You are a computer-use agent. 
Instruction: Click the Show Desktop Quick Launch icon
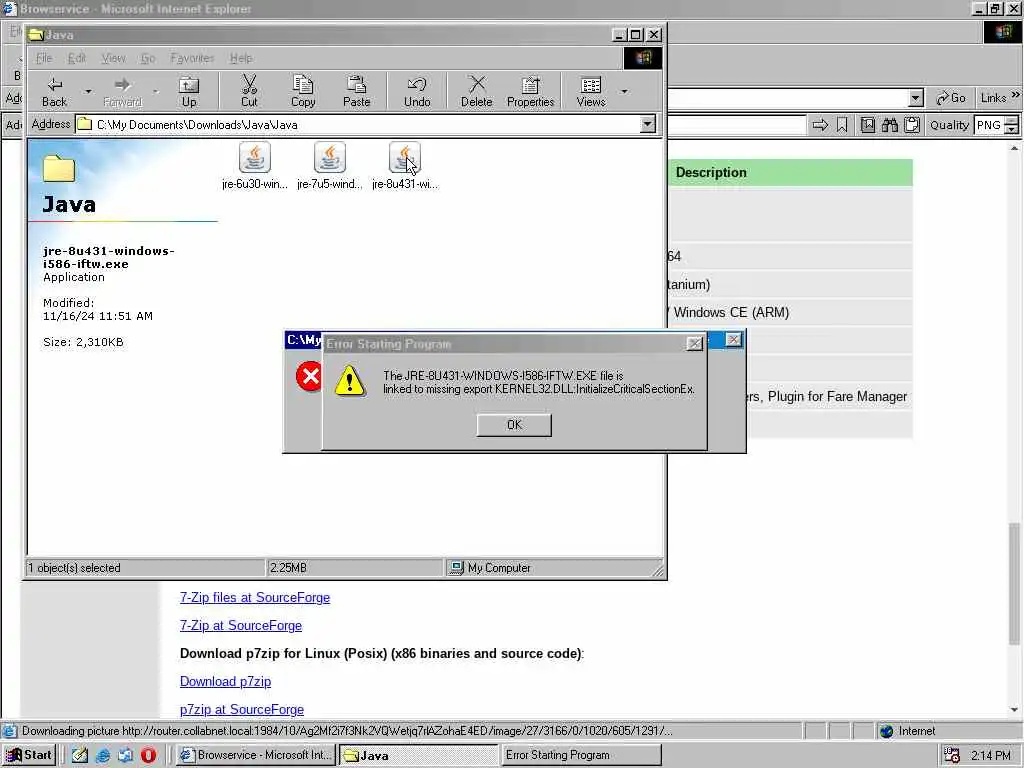click(80, 756)
